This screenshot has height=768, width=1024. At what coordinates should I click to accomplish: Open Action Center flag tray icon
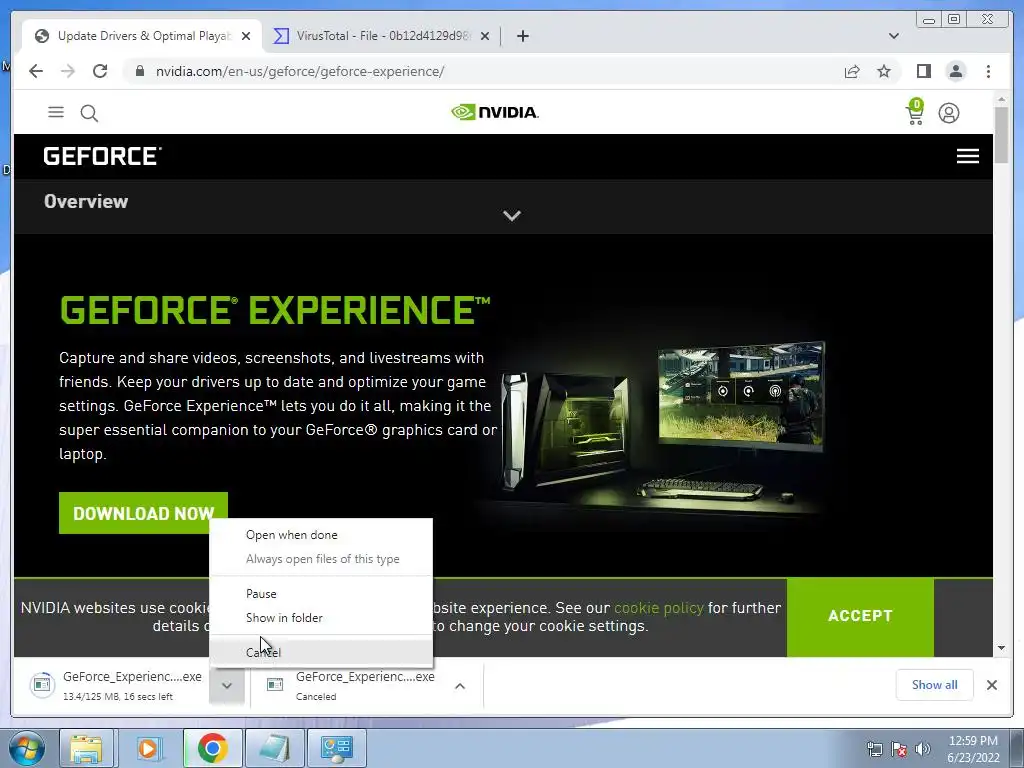899,749
